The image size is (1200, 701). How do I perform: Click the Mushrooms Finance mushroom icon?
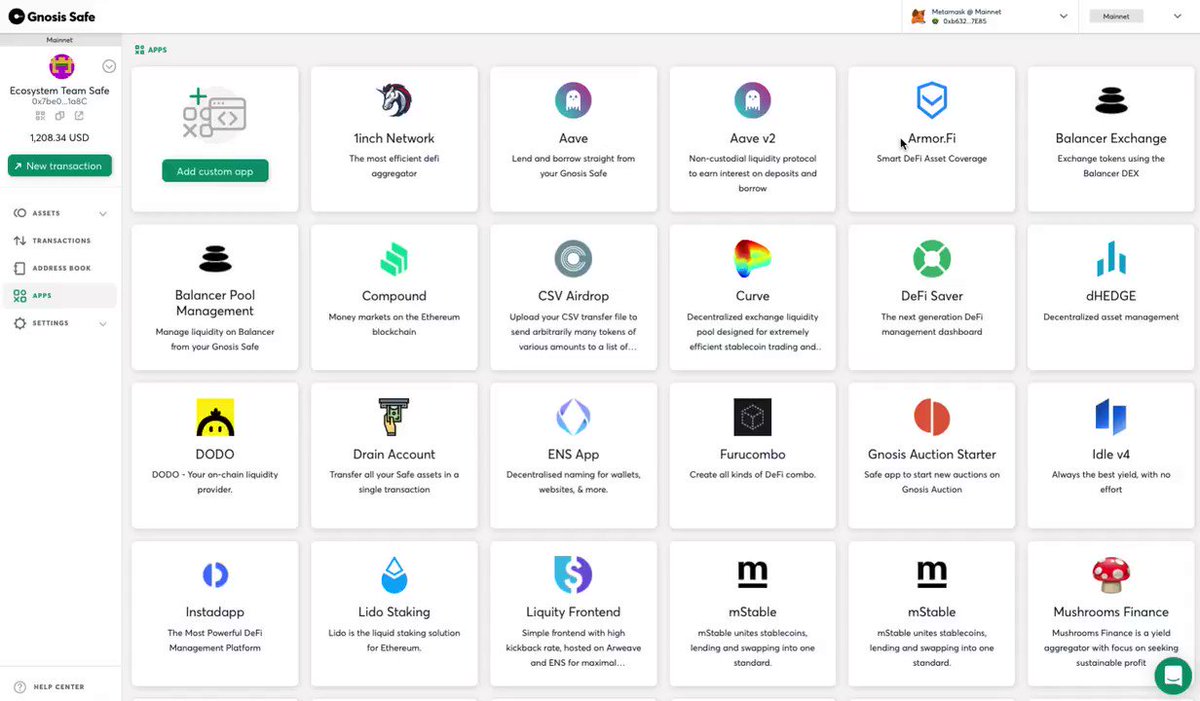1110,575
